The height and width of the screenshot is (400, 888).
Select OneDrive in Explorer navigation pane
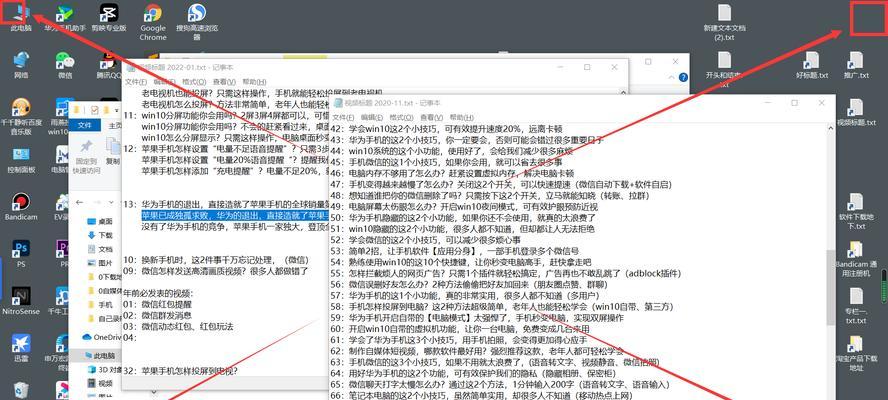[102, 337]
